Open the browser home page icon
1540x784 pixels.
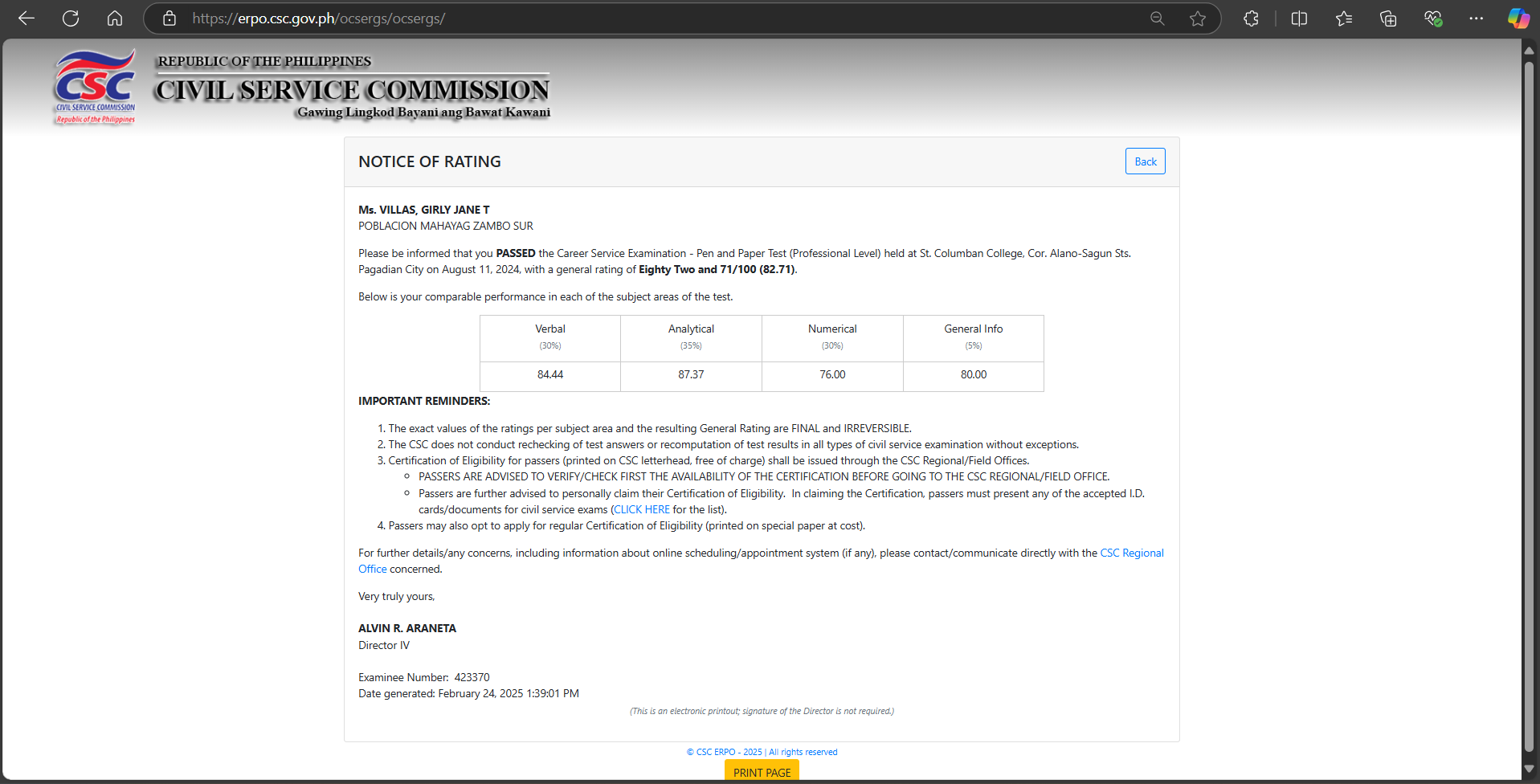[x=115, y=18]
